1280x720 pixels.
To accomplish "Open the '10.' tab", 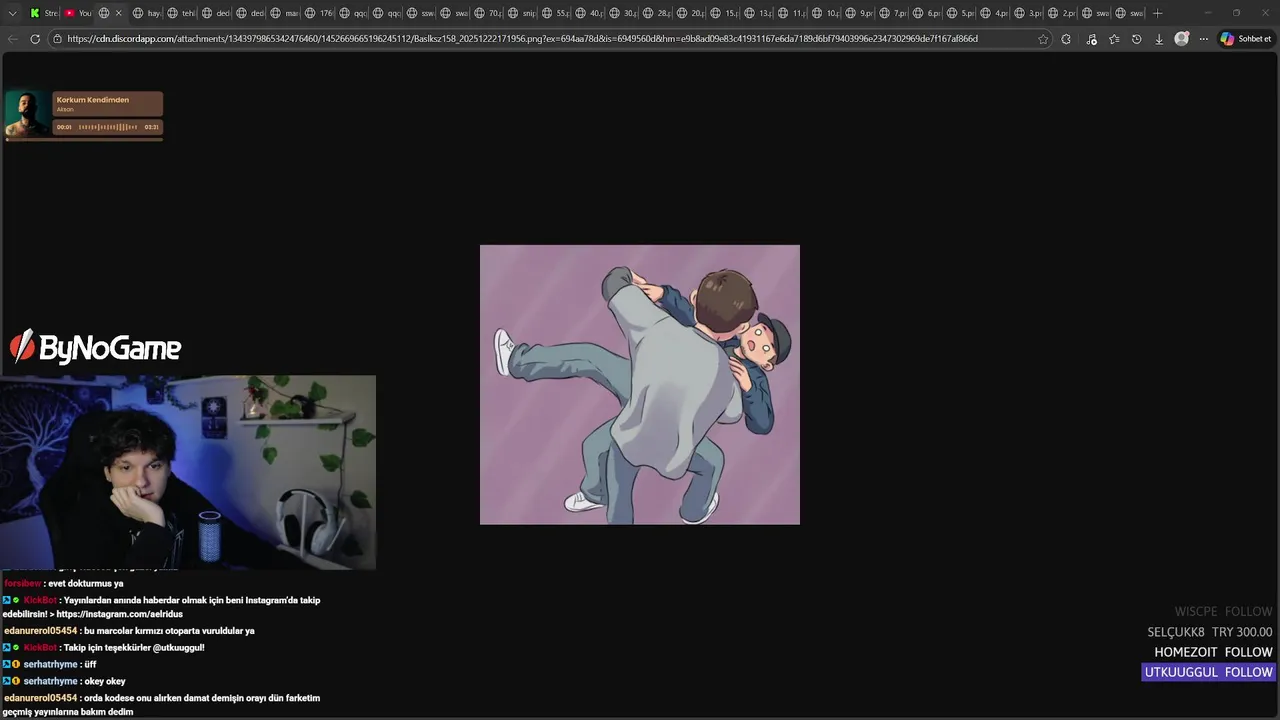I will [826, 13].
